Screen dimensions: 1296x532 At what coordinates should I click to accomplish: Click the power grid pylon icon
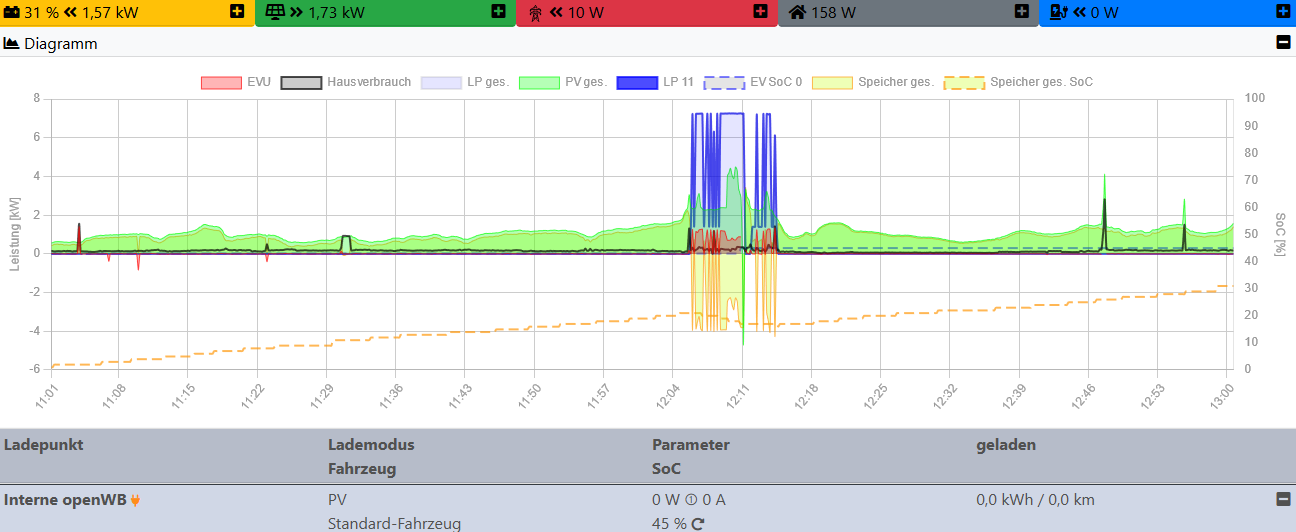click(x=535, y=13)
